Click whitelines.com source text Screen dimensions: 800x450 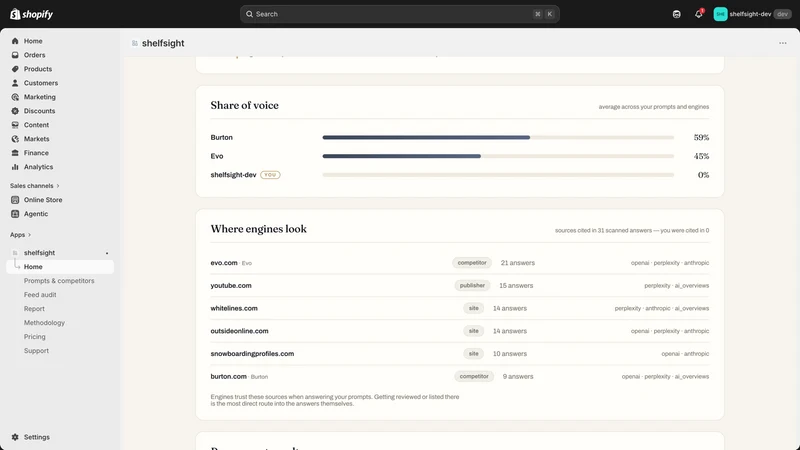(234, 308)
